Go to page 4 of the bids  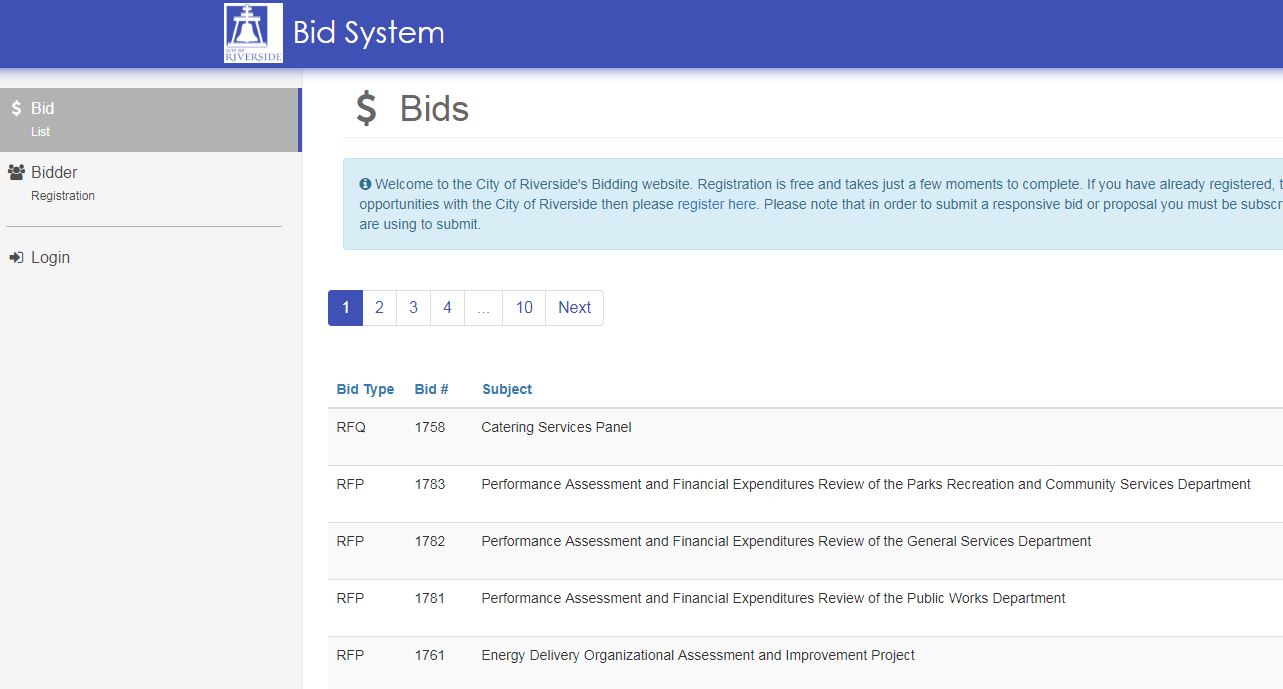point(447,308)
